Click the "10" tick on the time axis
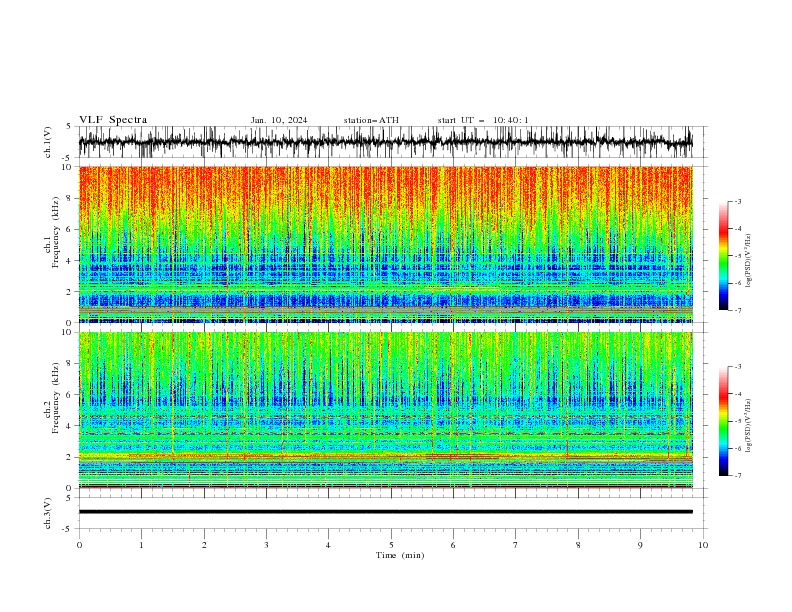Viewport: 792px width, 612px height. click(x=703, y=545)
